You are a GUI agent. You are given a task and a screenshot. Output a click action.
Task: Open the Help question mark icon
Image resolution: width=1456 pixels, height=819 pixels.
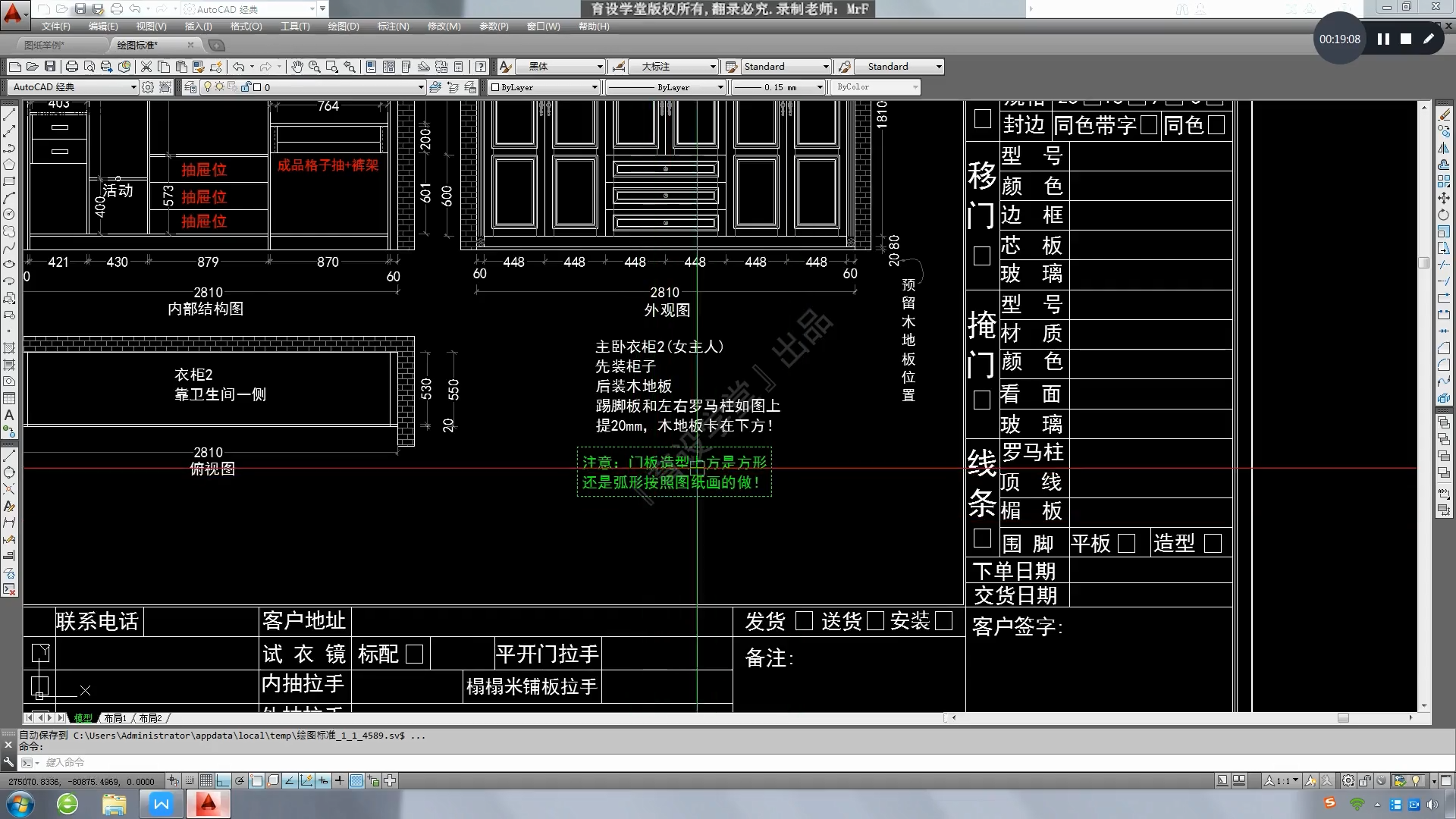pyautogui.click(x=481, y=67)
